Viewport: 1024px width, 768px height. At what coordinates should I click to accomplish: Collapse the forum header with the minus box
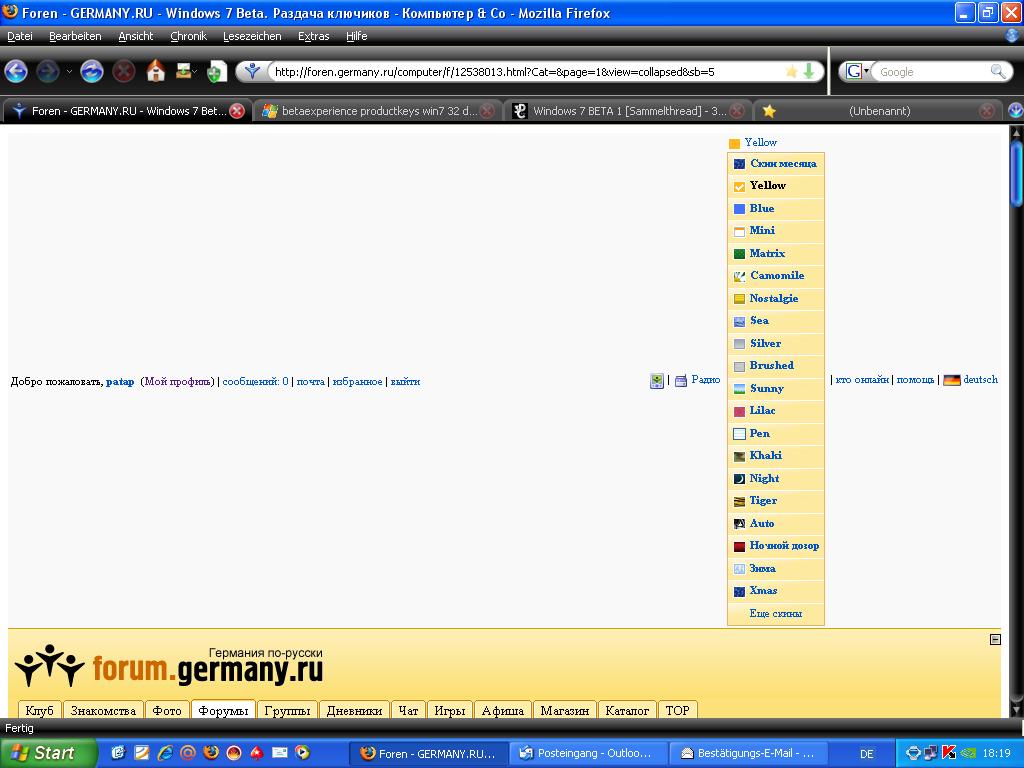[995, 640]
